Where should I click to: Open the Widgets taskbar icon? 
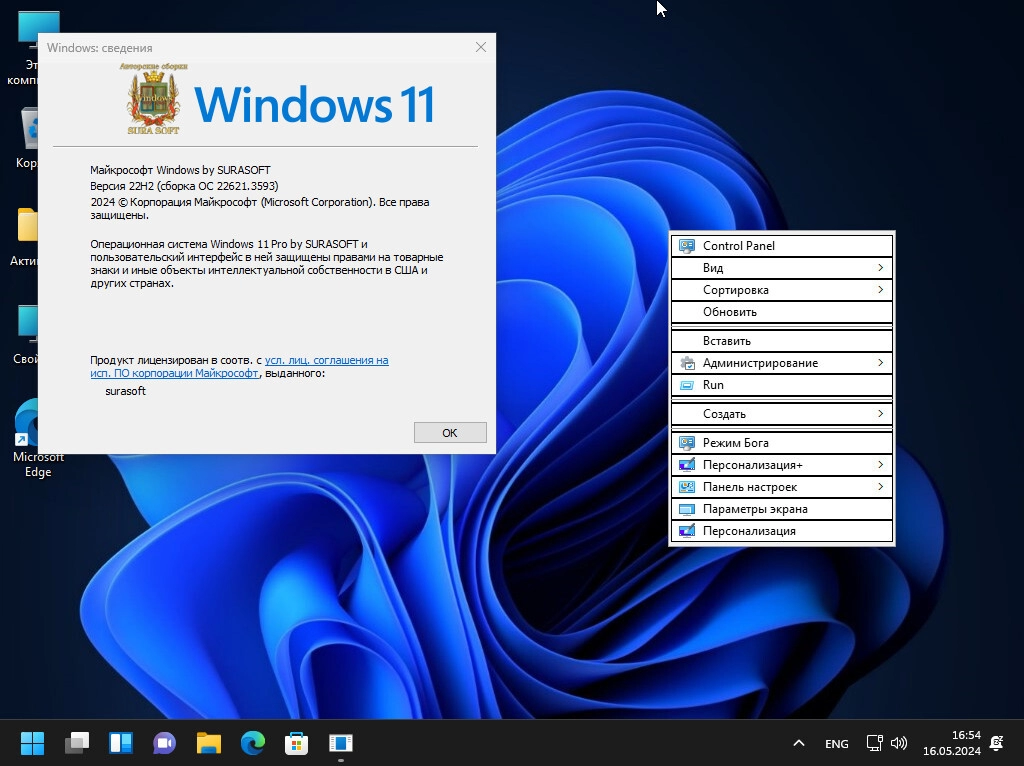121,743
